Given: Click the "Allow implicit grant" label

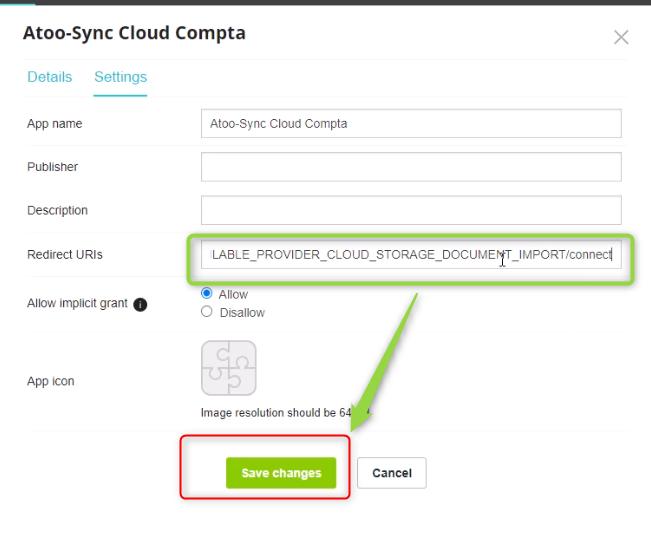Looking at the screenshot, I should [x=77, y=304].
